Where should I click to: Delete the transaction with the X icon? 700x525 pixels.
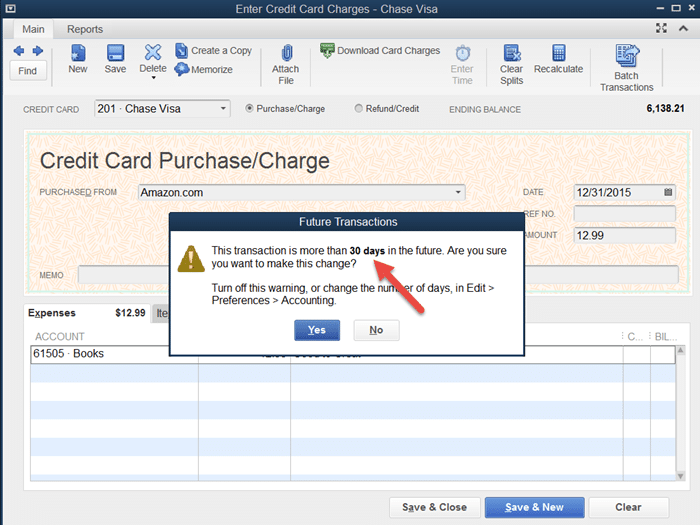[153, 53]
